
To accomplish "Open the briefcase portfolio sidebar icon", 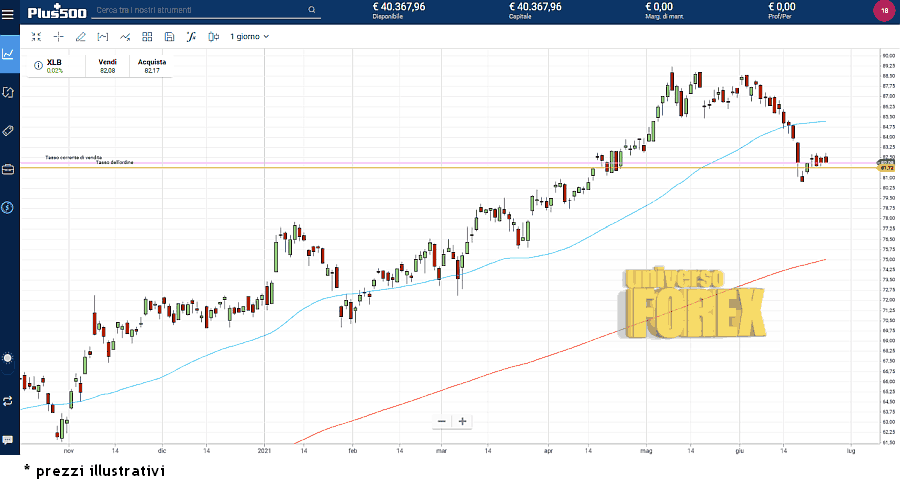I will tap(9, 169).
